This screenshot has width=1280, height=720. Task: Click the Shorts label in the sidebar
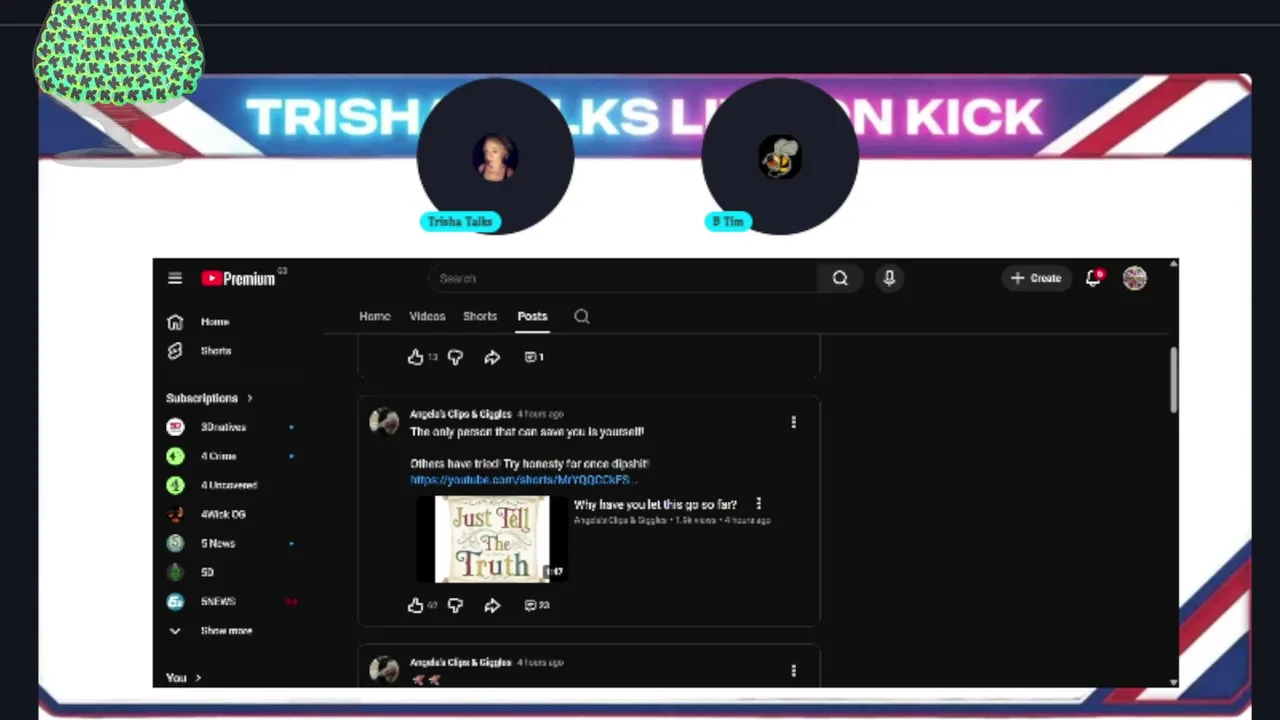pyautogui.click(x=216, y=351)
